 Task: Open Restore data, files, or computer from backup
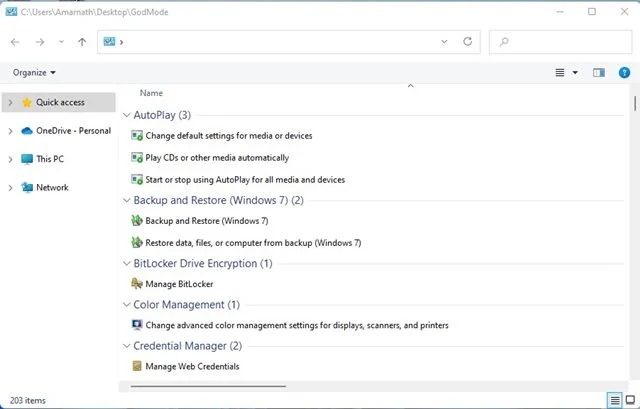click(253, 243)
